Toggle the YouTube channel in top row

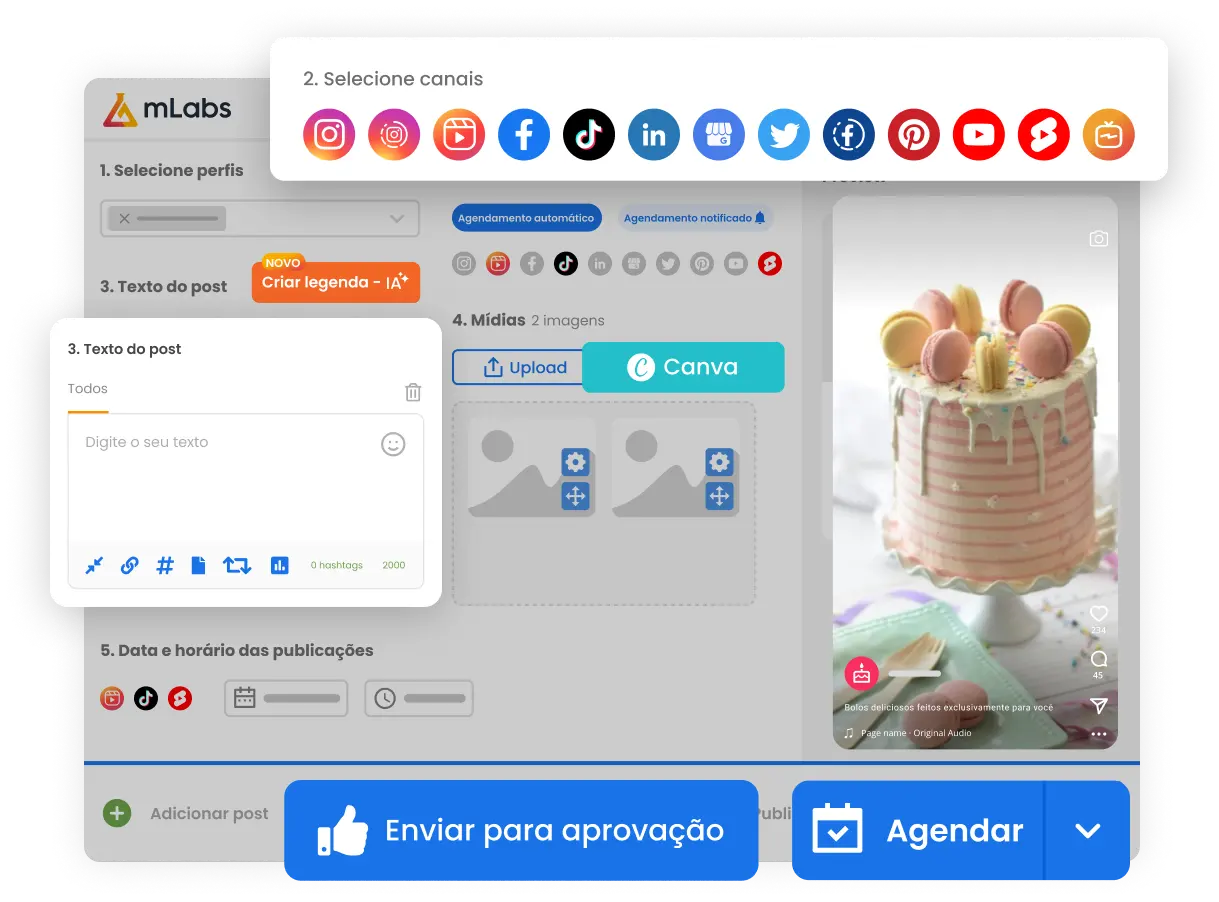point(978,134)
